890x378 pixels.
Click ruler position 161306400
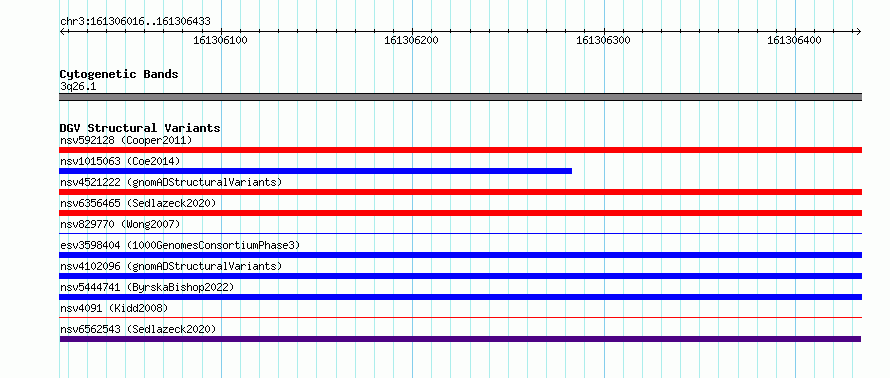tap(794, 40)
